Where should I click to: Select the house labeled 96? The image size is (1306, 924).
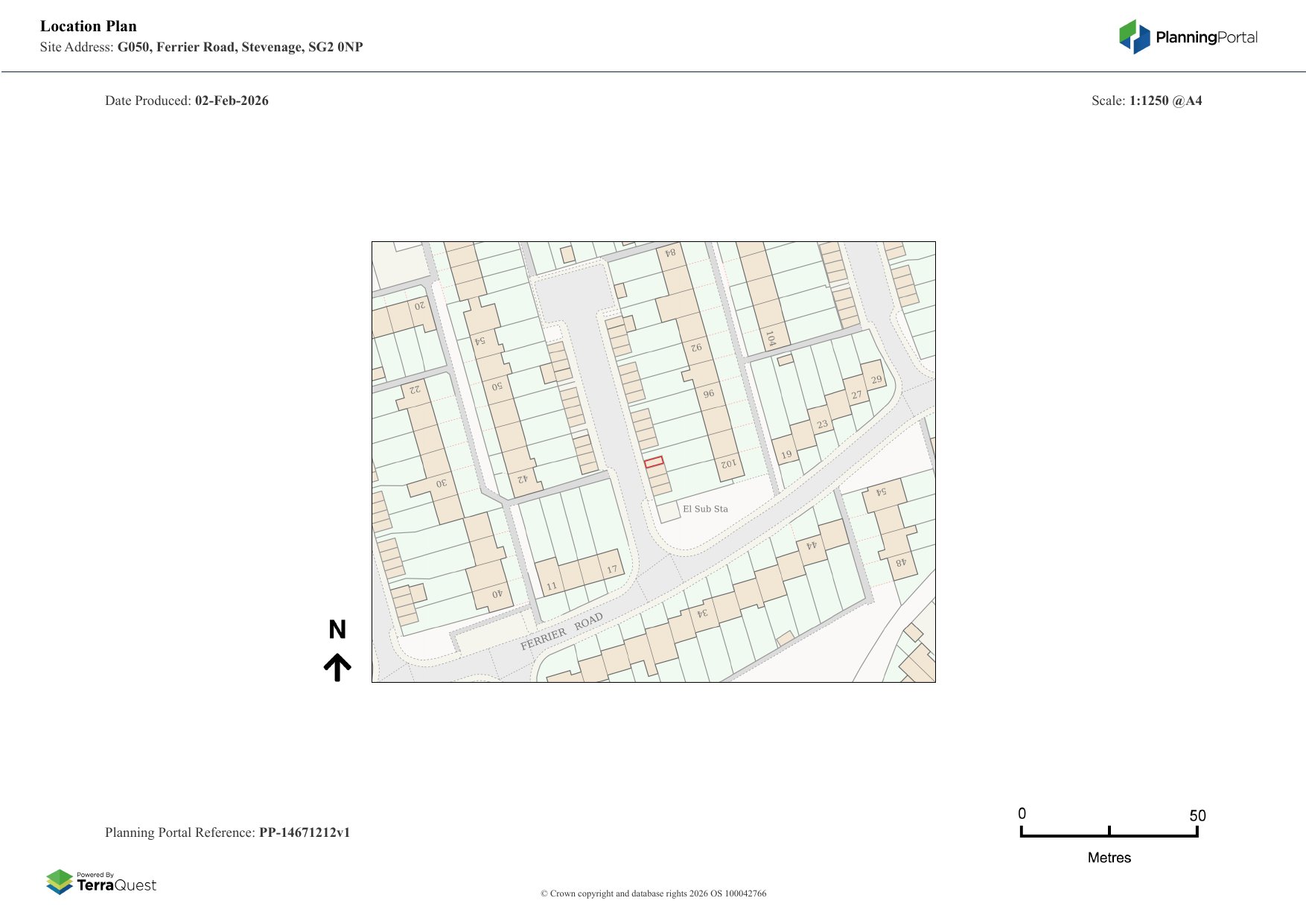pos(708,394)
